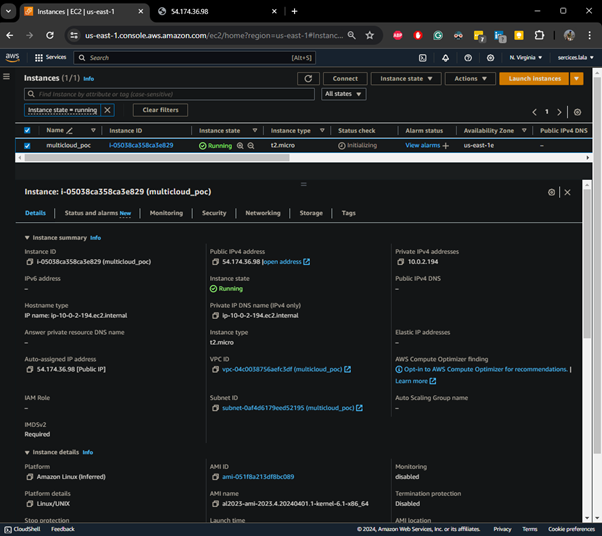Open the AWS CloudShell icon in top navigation
Viewport: 602px width, 536px height.
tap(422, 58)
